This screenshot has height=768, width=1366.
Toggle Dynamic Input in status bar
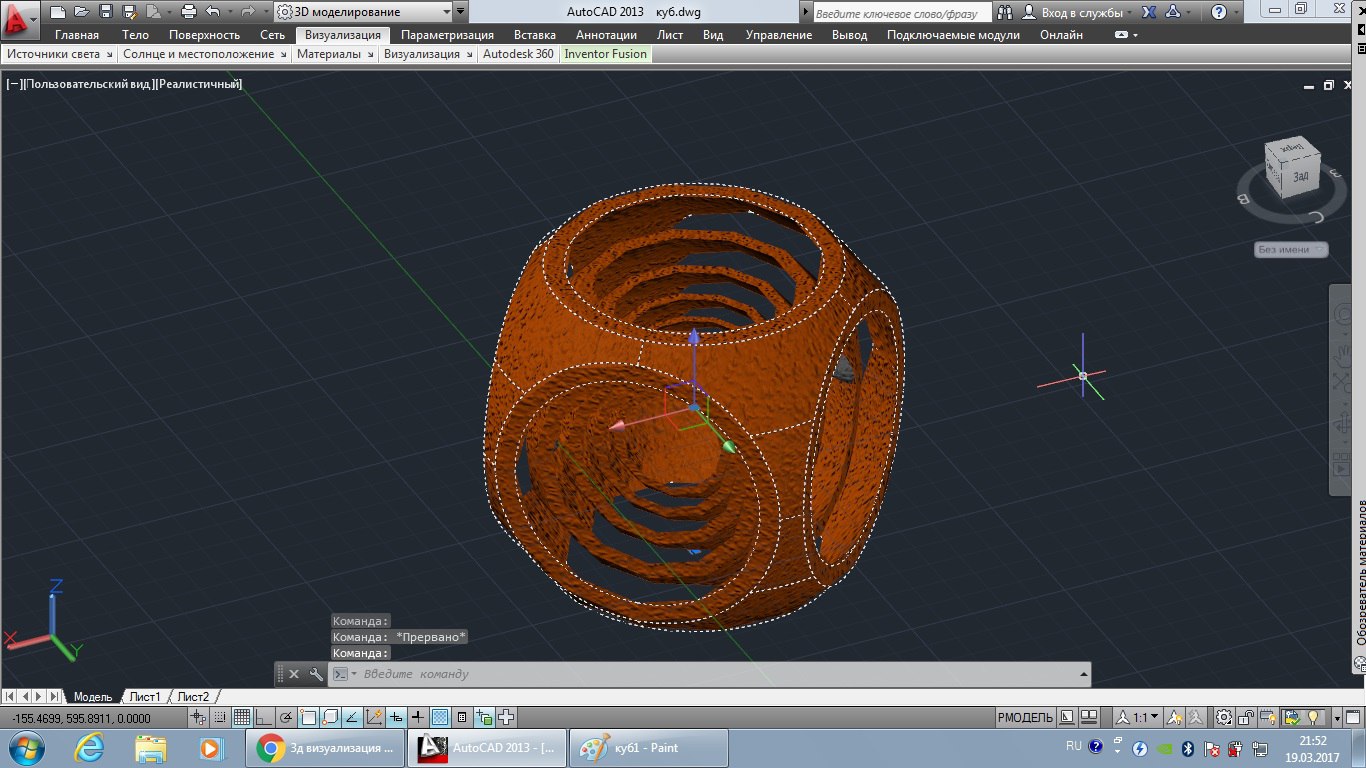pyautogui.click(x=395, y=717)
